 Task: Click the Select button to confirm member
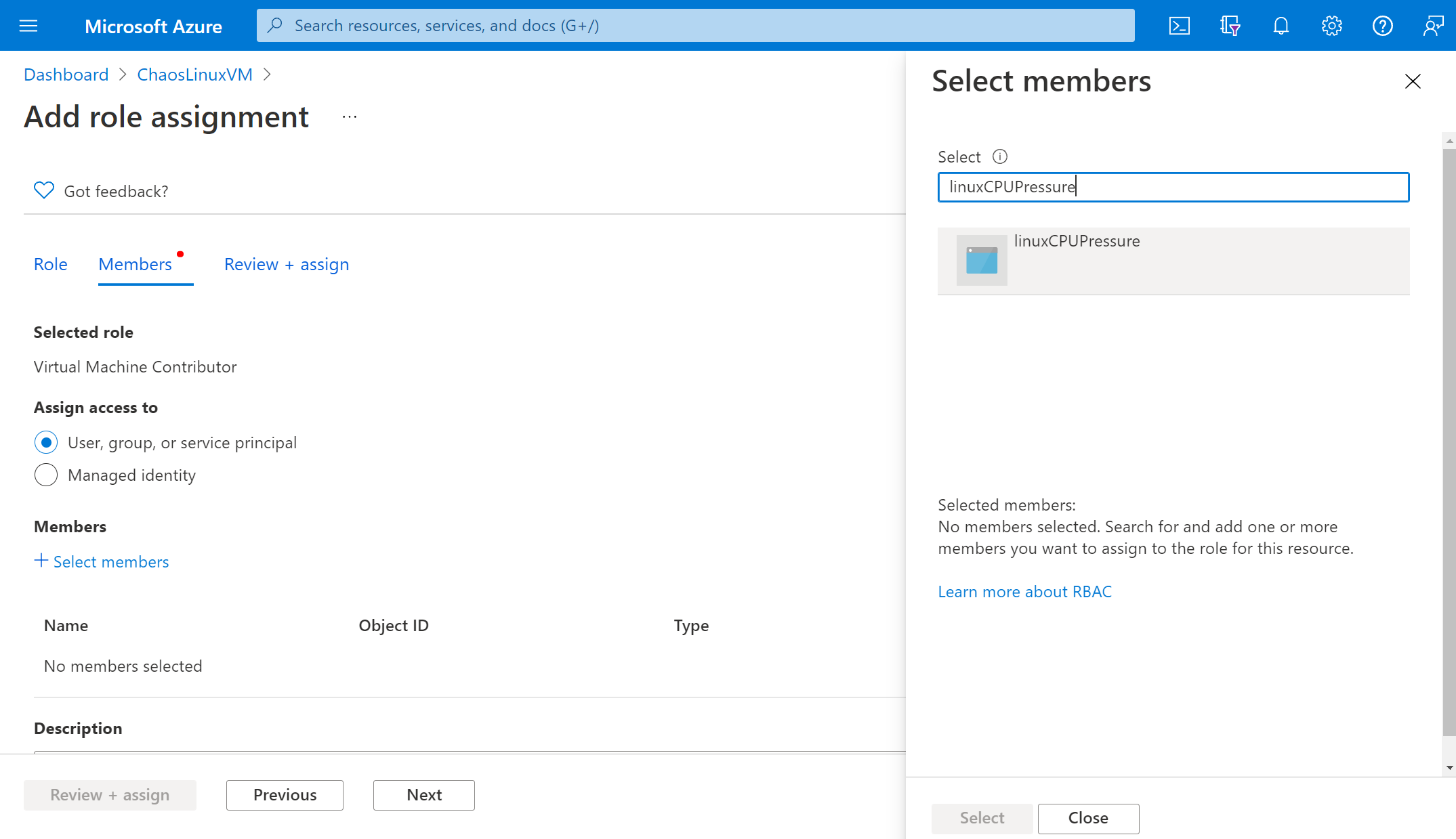click(x=981, y=818)
